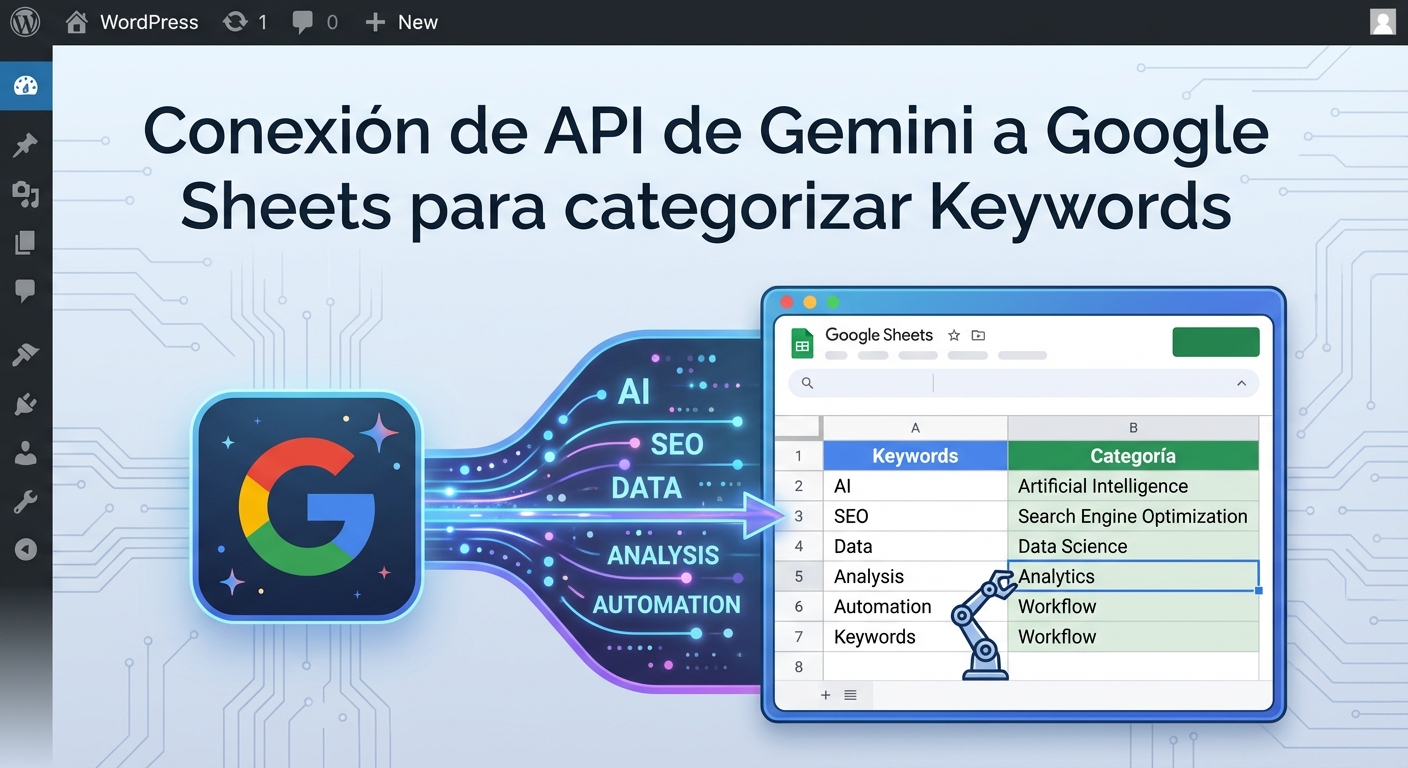
Task: Click the green button in Sheets window
Action: point(1215,342)
